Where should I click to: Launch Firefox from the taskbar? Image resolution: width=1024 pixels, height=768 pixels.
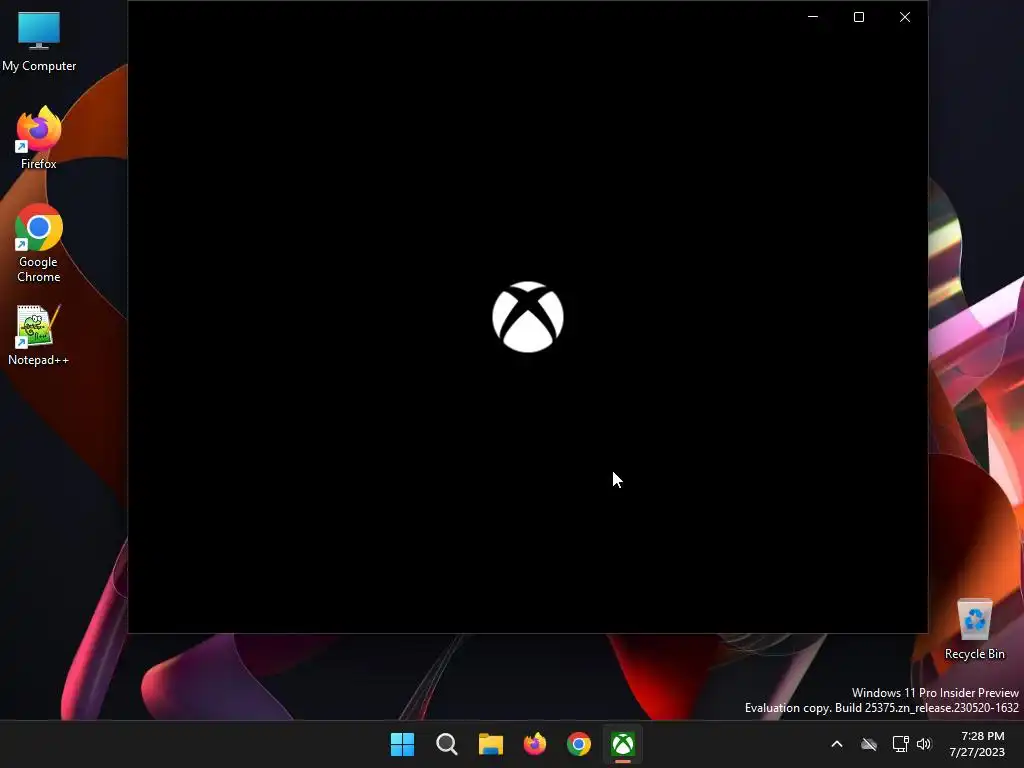[x=535, y=744]
